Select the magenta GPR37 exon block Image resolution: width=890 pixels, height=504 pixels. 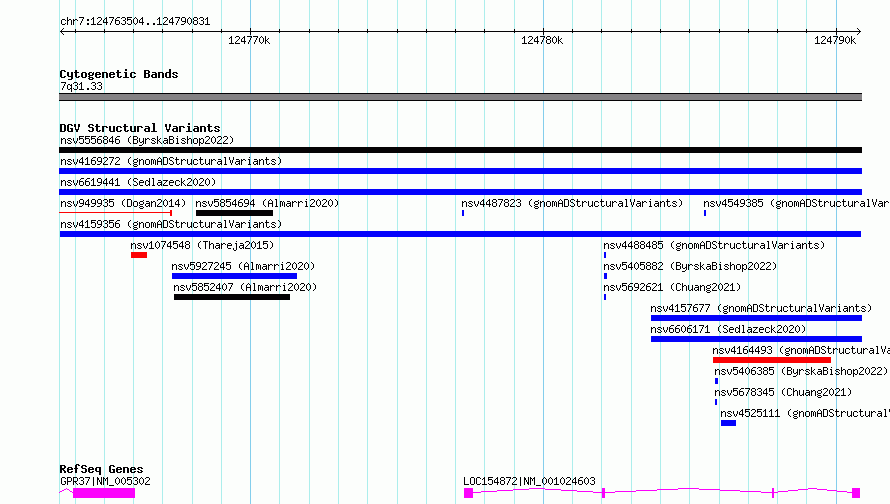point(104,493)
